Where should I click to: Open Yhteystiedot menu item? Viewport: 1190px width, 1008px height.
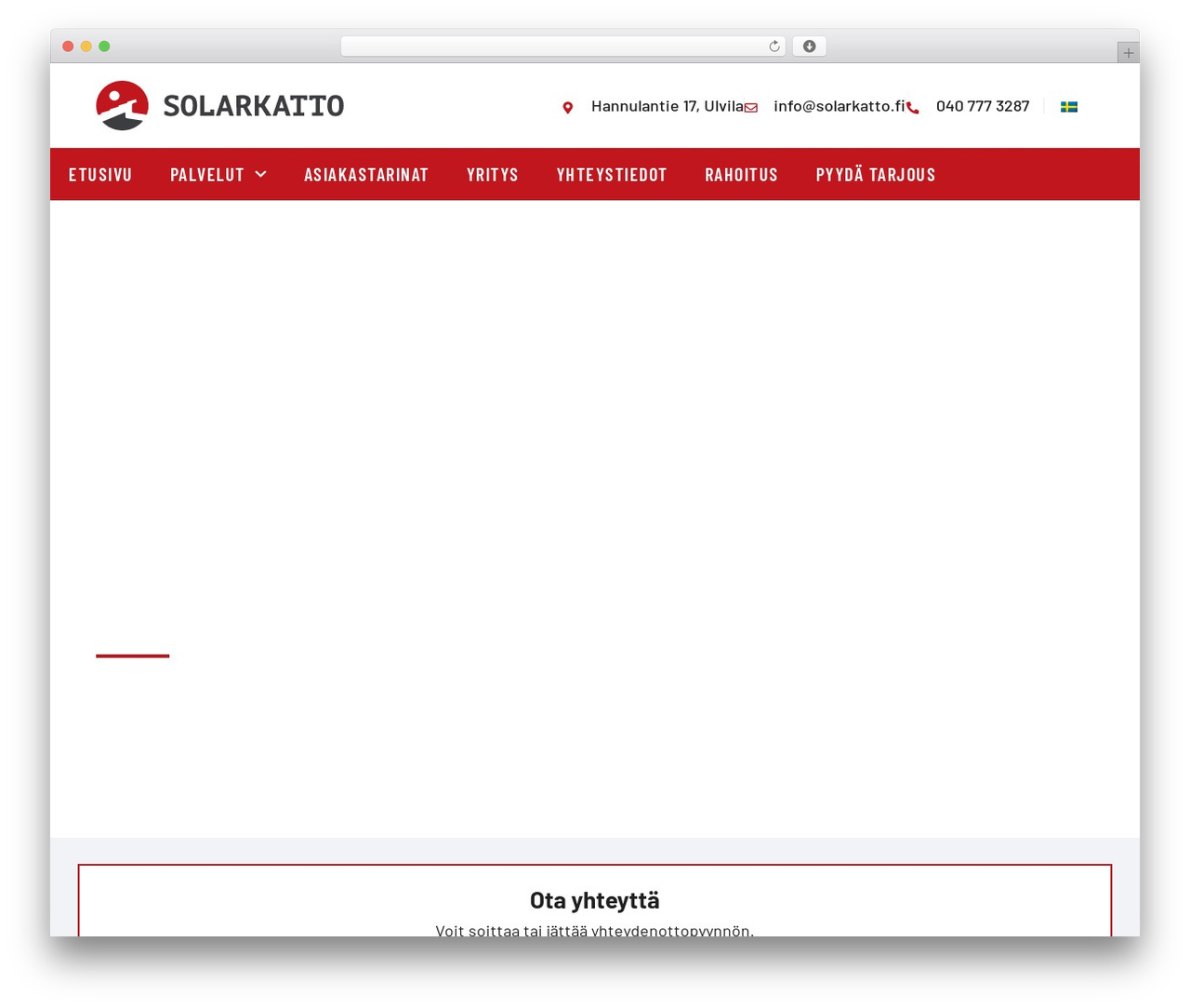612,175
